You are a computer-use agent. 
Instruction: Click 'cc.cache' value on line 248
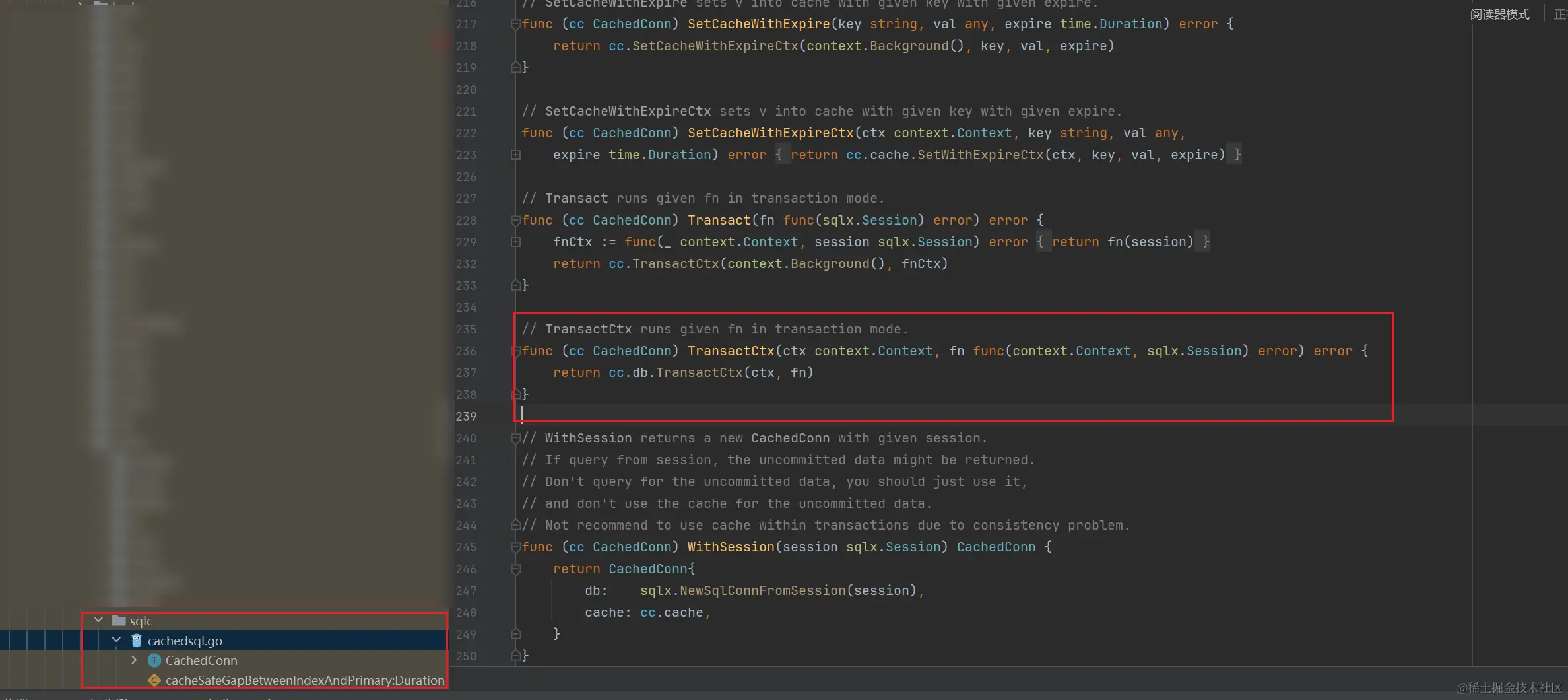[x=671, y=612]
